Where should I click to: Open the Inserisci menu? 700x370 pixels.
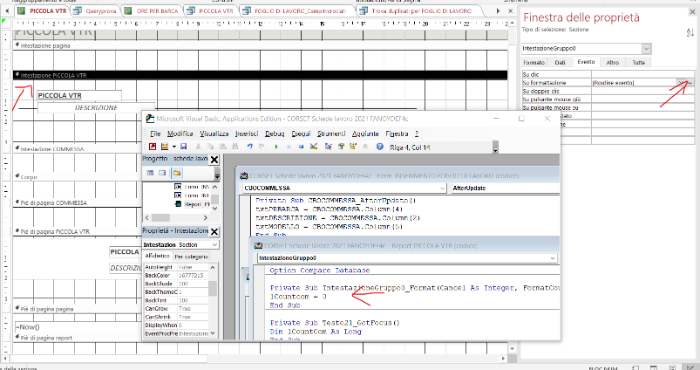tap(246, 133)
